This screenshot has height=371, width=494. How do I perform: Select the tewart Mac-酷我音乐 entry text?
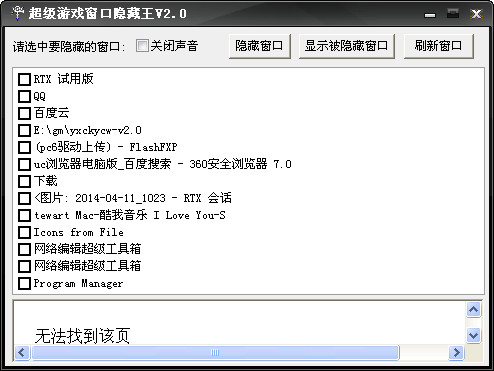click(x=90, y=215)
